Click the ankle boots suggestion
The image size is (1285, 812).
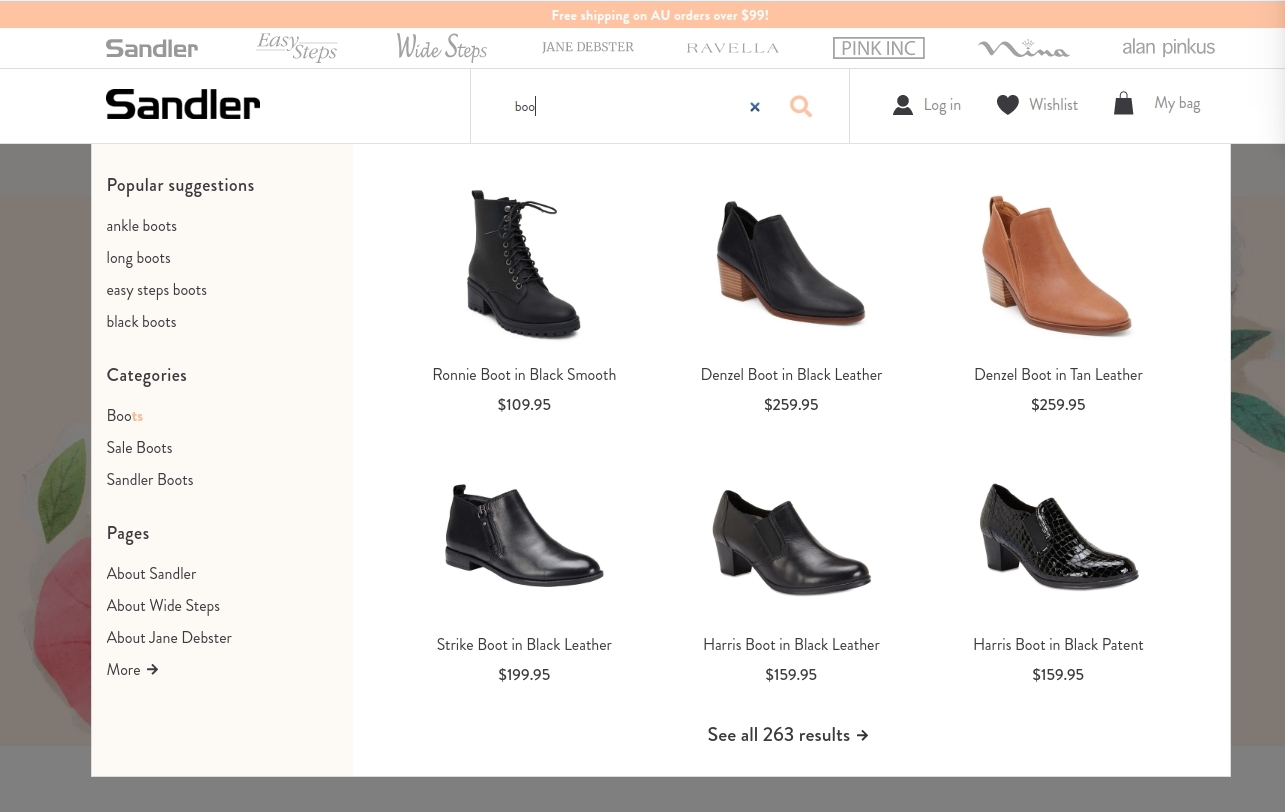point(141,225)
